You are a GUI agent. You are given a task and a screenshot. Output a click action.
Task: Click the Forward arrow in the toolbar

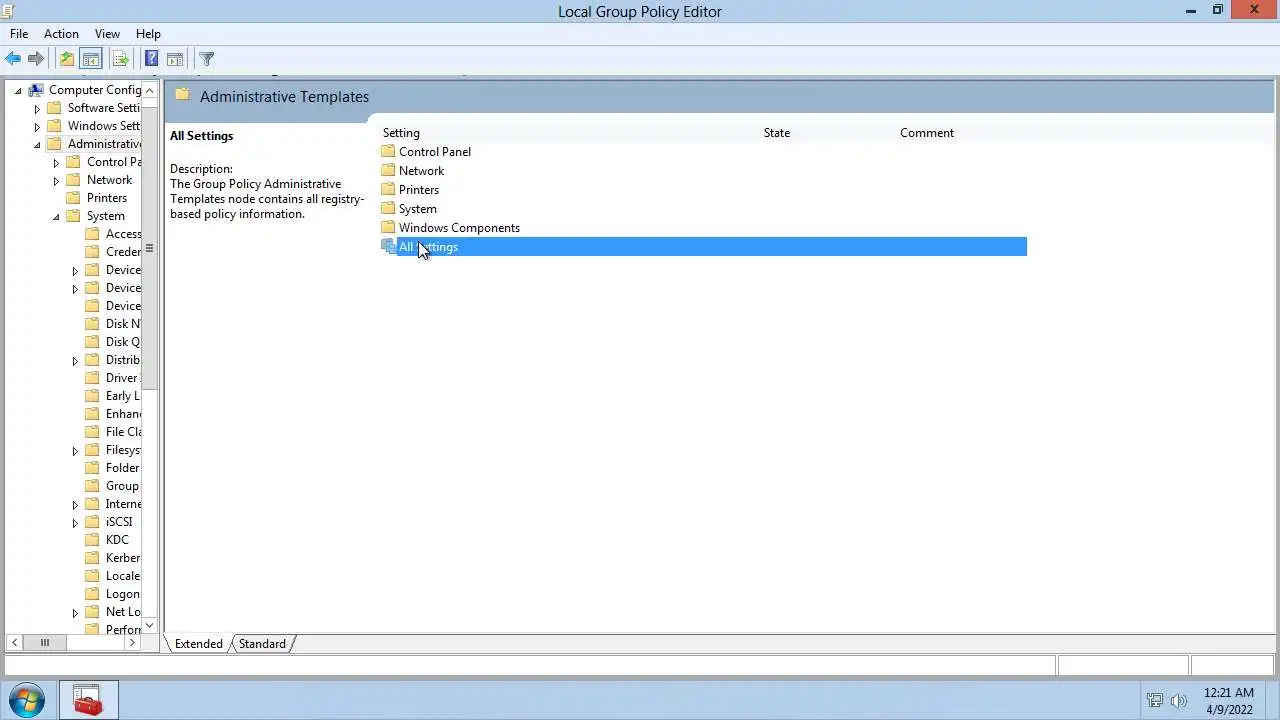pyautogui.click(x=36, y=59)
